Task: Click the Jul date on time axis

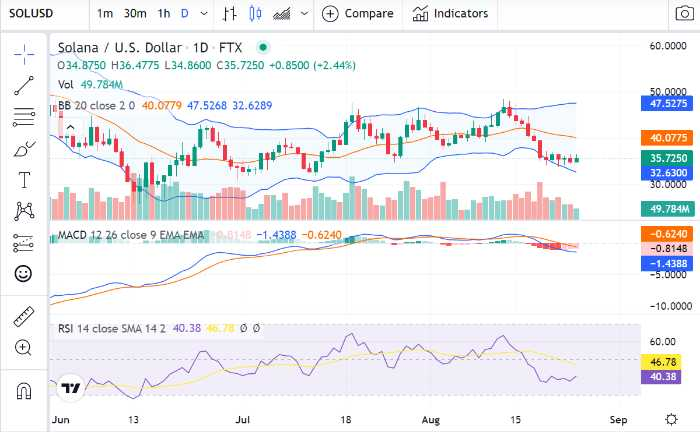Action: click(242, 420)
